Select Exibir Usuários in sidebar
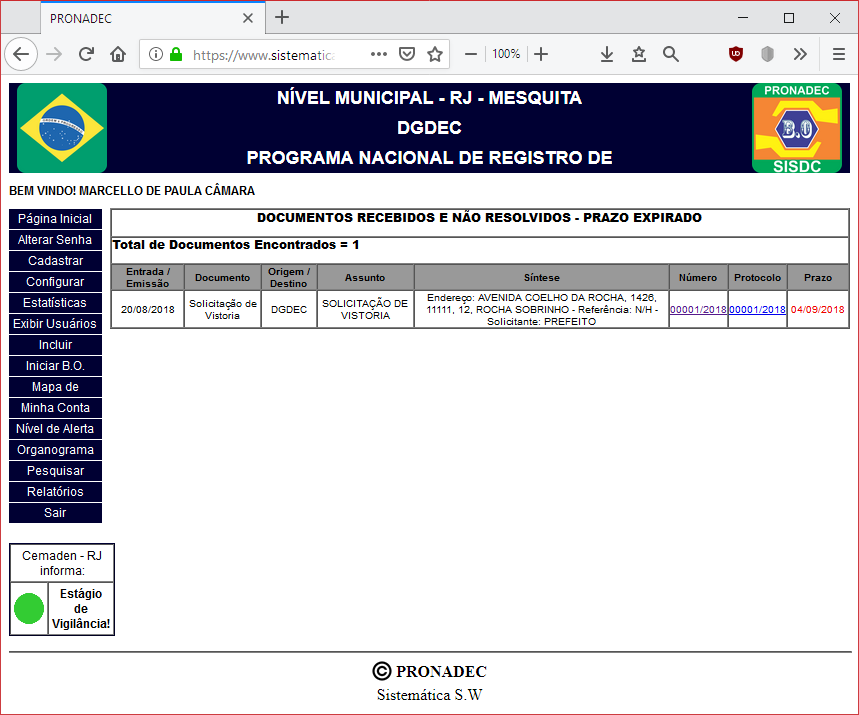The width and height of the screenshot is (859, 715). click(x=55, y=324)
